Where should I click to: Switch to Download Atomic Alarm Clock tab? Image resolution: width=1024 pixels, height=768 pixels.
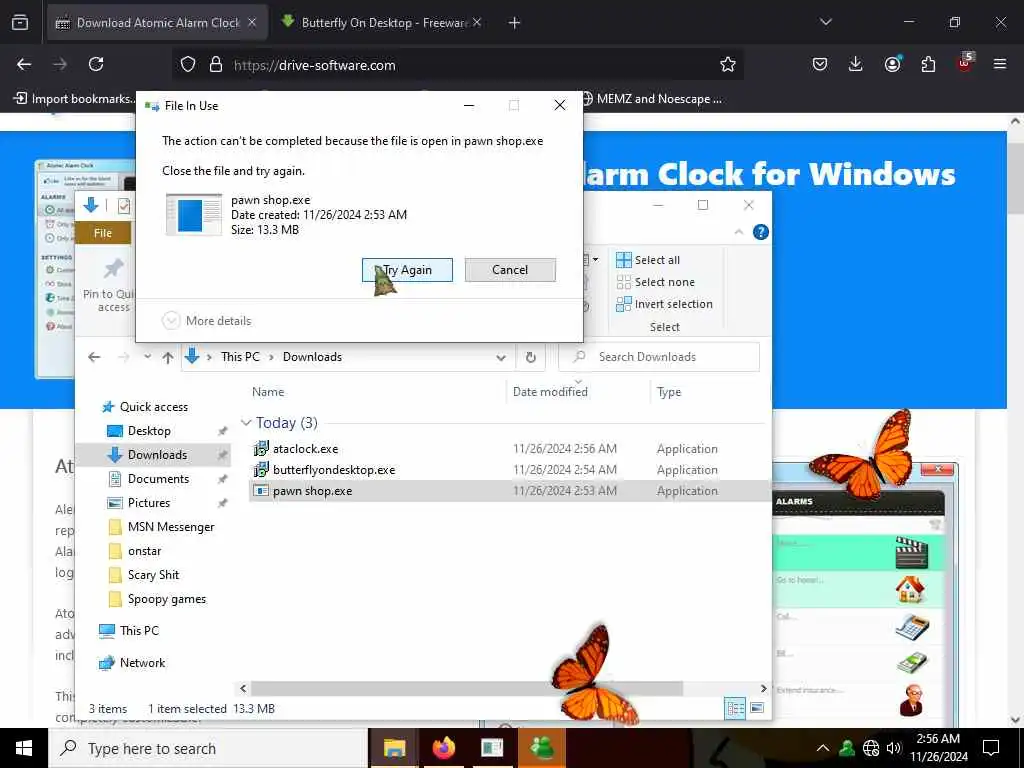tap(158, 23)
